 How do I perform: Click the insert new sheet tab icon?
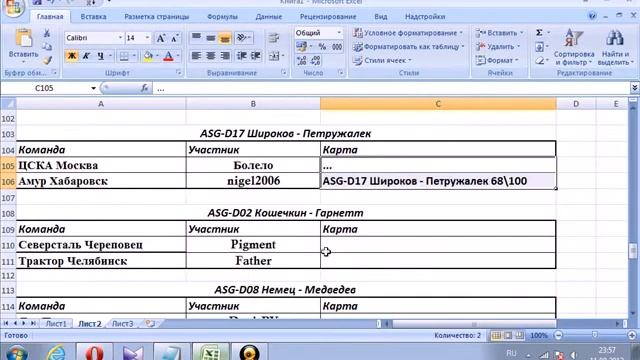tap(150, 324)
